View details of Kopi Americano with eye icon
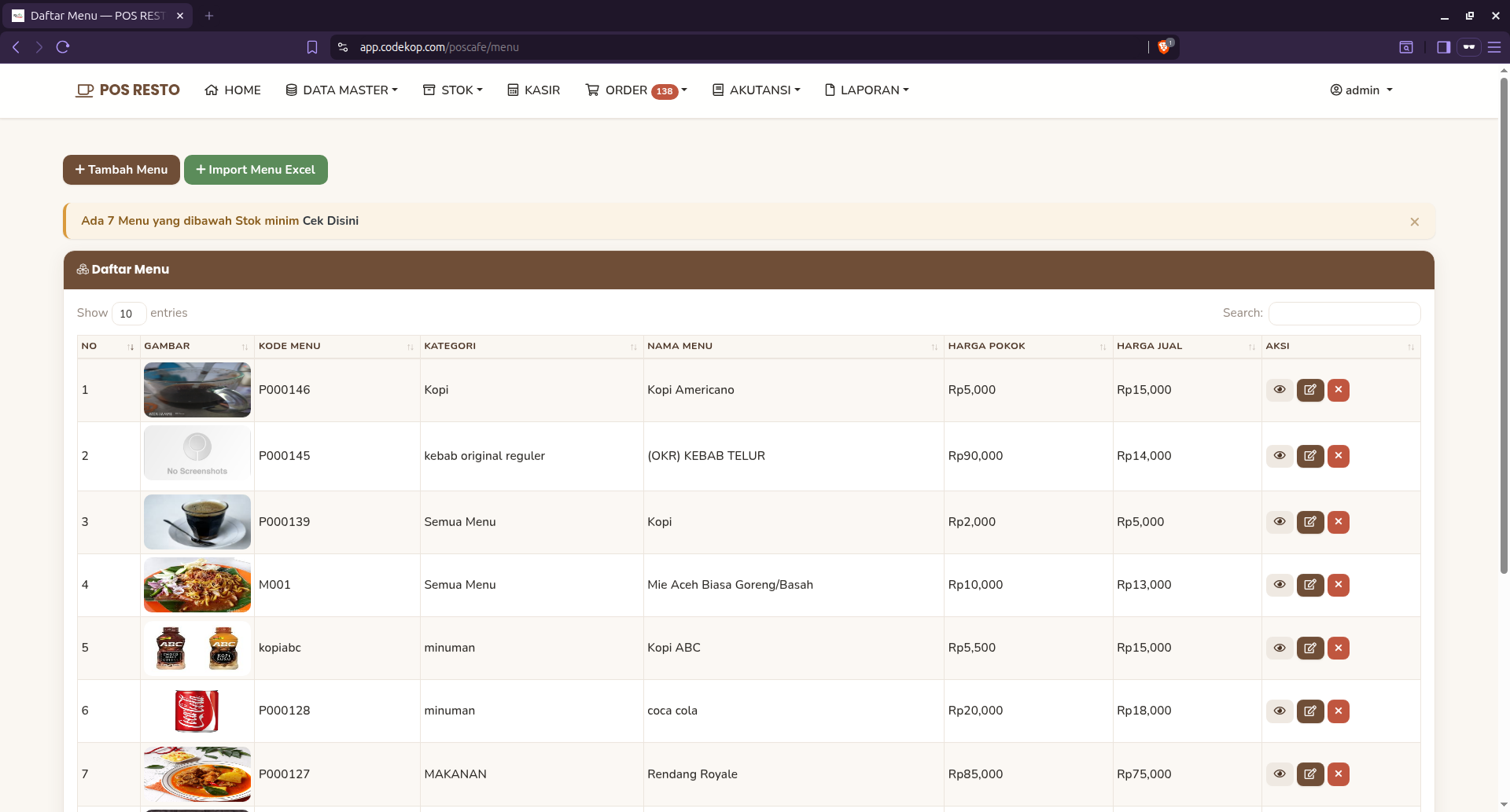1510x812 pixels. click(x=1280, y=390)
